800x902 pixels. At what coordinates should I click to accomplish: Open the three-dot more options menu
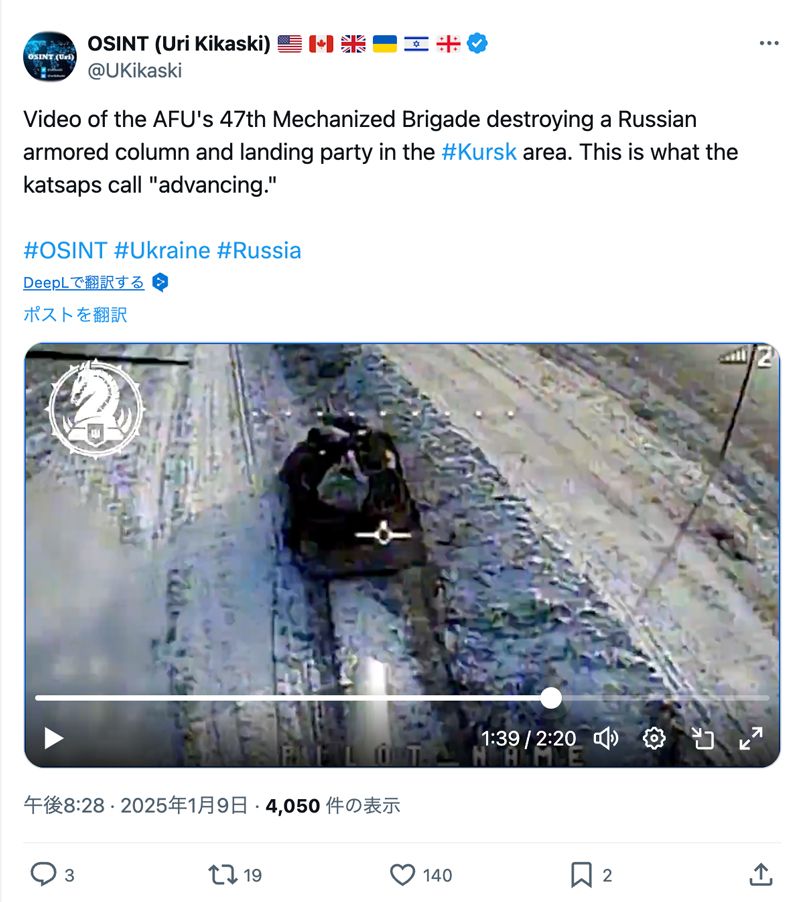[768, 43]
